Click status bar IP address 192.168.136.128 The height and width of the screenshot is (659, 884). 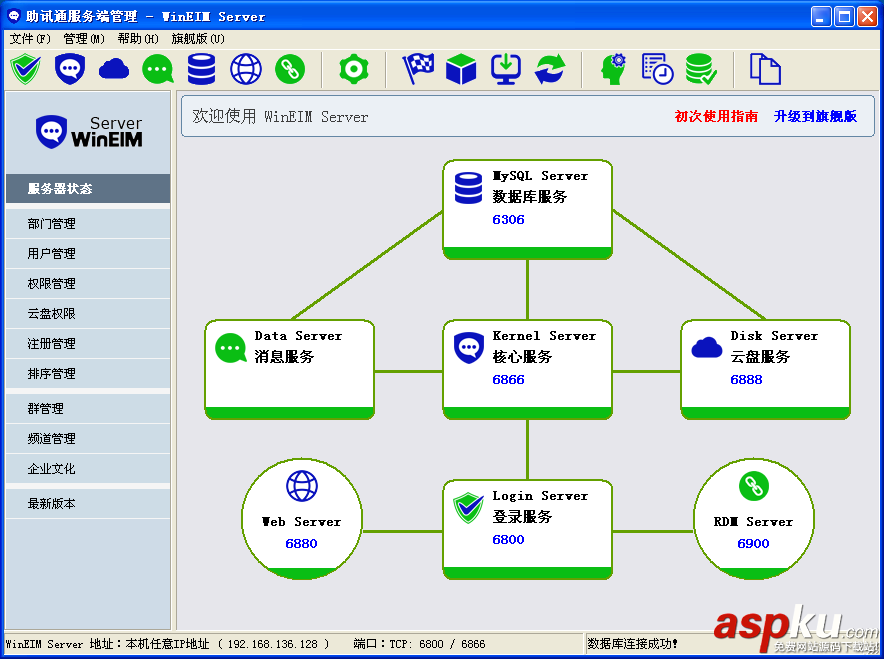click(272, 644)
